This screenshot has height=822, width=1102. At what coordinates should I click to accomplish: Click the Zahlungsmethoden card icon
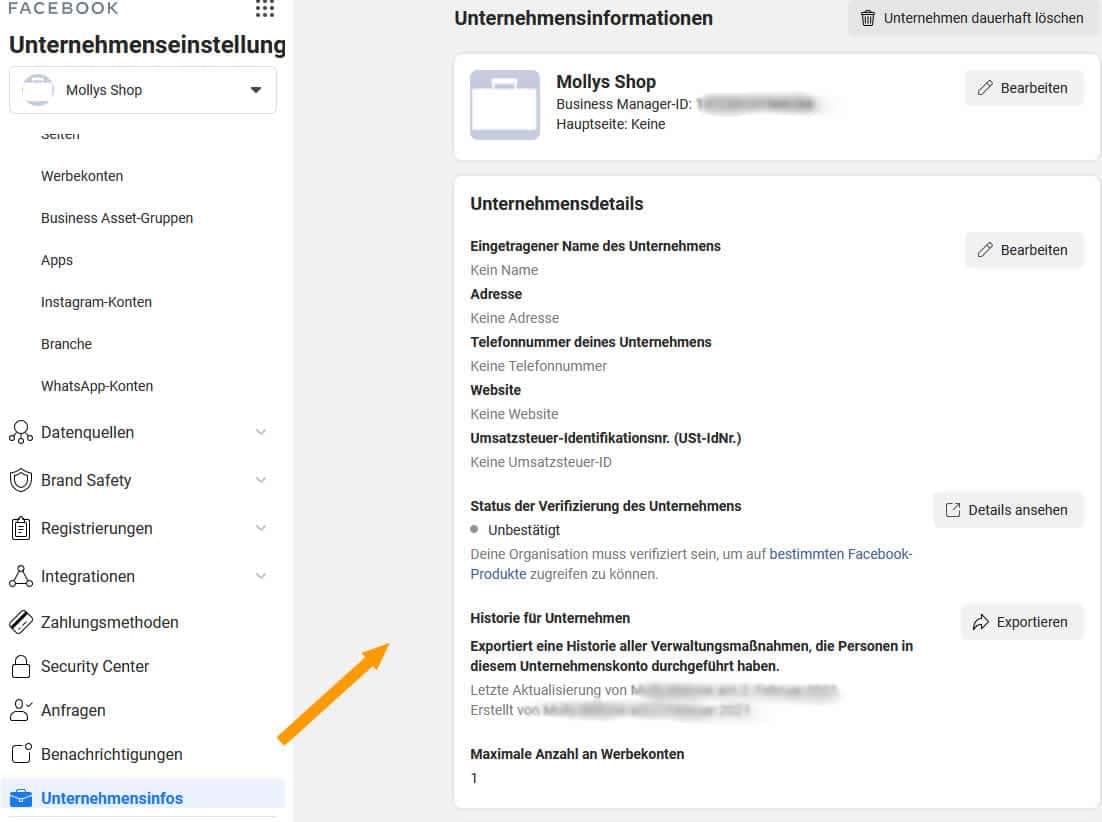21,622
